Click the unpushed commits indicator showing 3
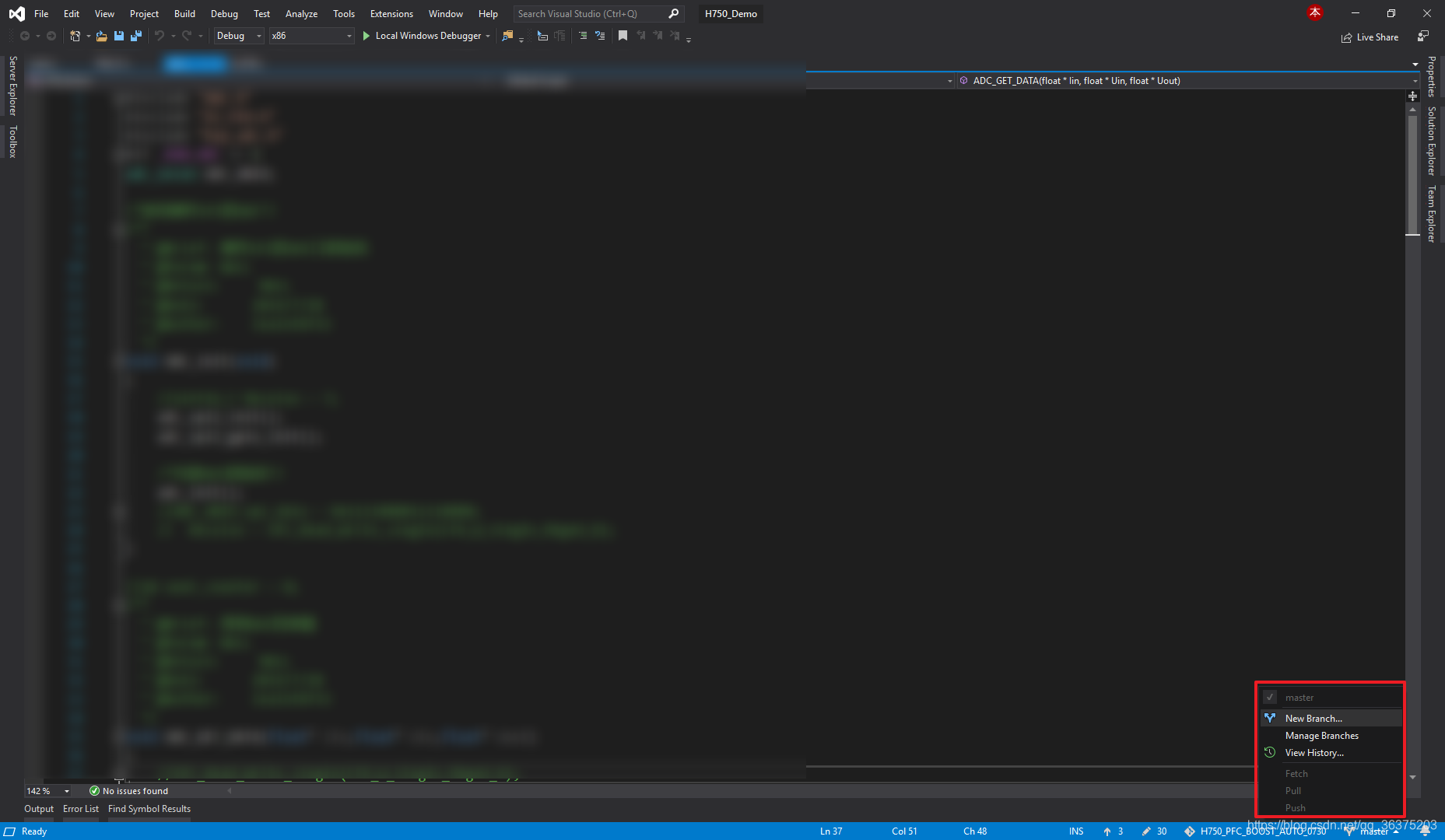Viewport: 1445px width, 840px height. (1113, 831)
